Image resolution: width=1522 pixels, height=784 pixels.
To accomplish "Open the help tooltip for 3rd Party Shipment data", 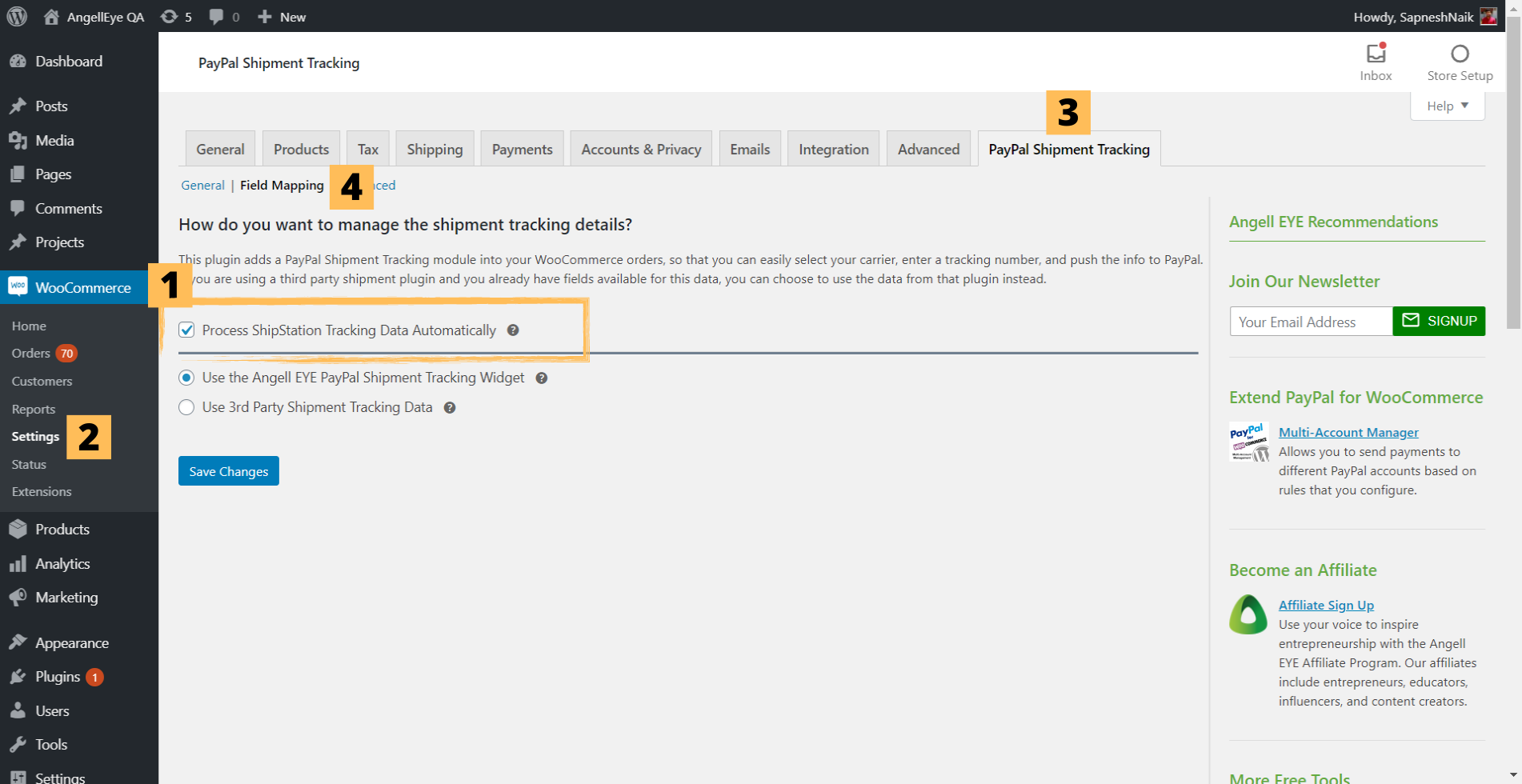I will point(450,408).
